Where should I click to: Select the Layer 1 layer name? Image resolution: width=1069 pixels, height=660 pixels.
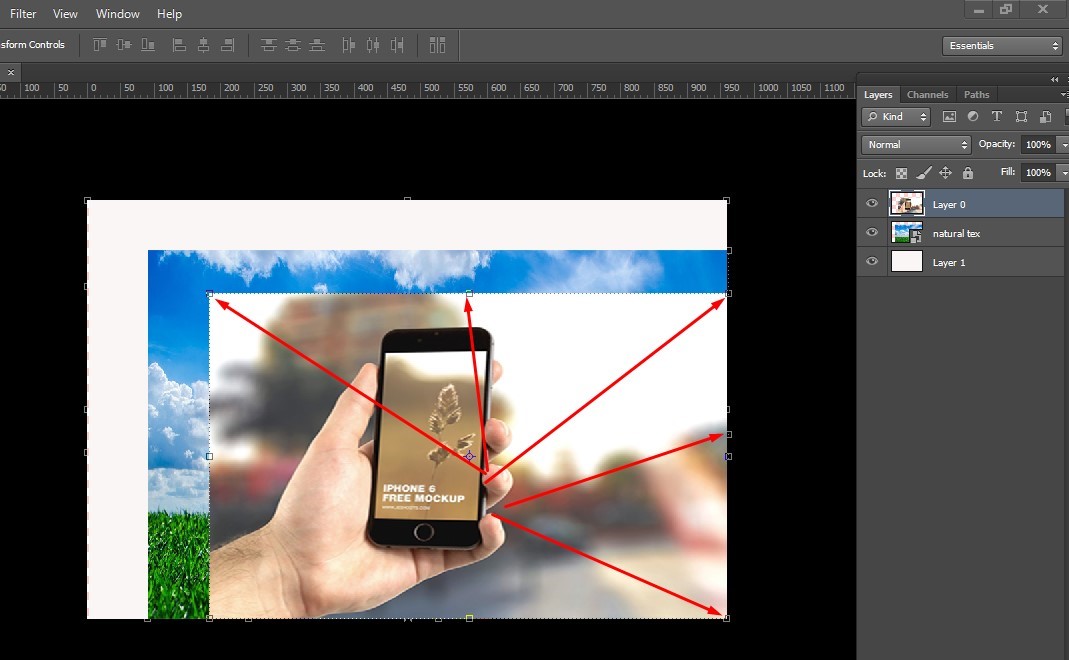(948, 262)
